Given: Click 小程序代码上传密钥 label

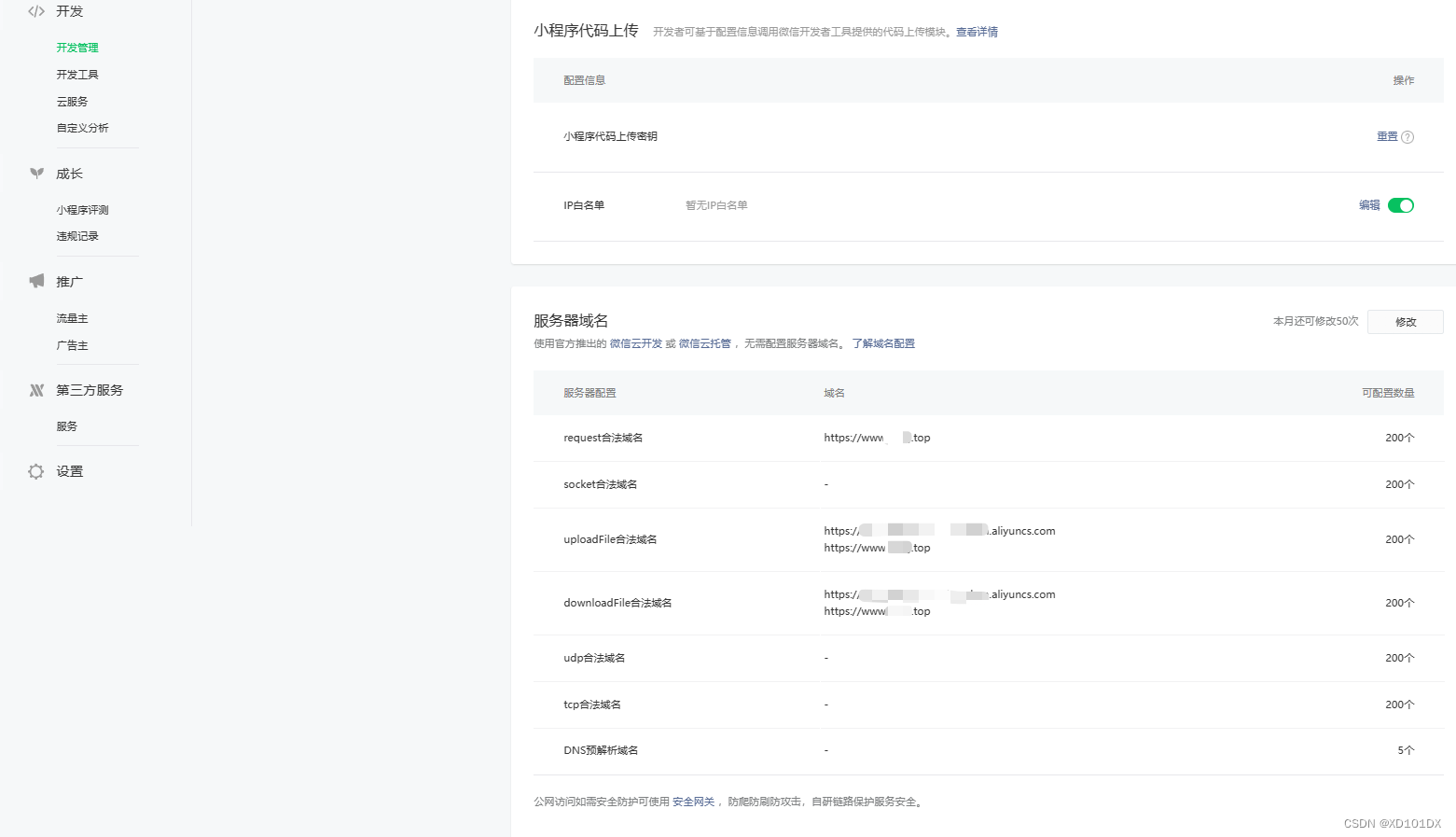Looking at the screenshot, I should click(610, 136).
